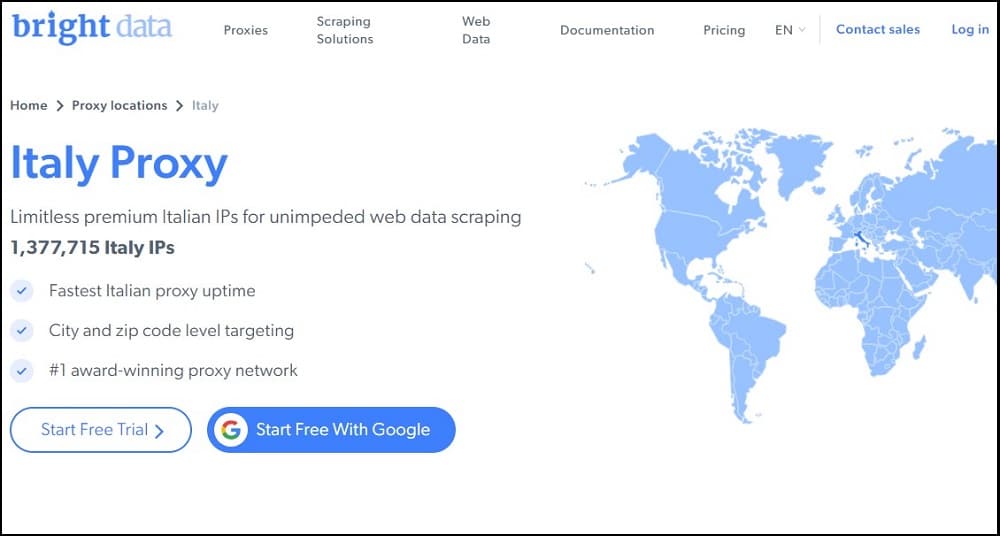This screenshot has height=536, width=1000.
Task: Select the City and zip code level targeting text
Action: point(171,331)
